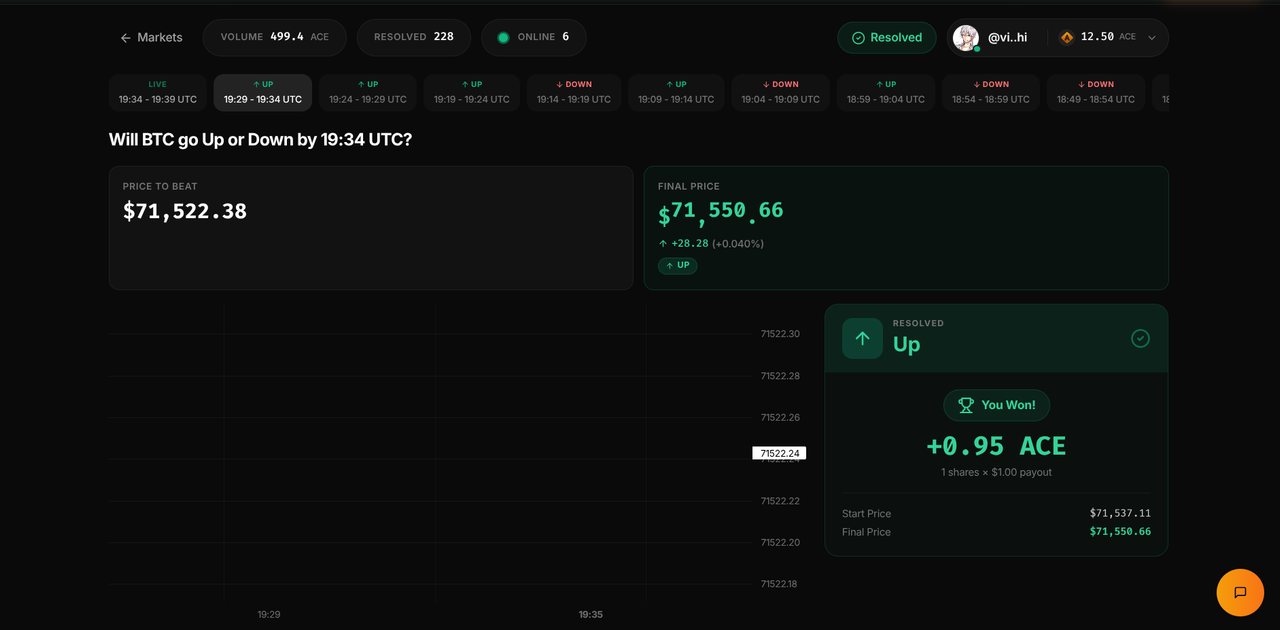Click the green online status dot
Viewport: 1280px width, 630px height.
503,37
